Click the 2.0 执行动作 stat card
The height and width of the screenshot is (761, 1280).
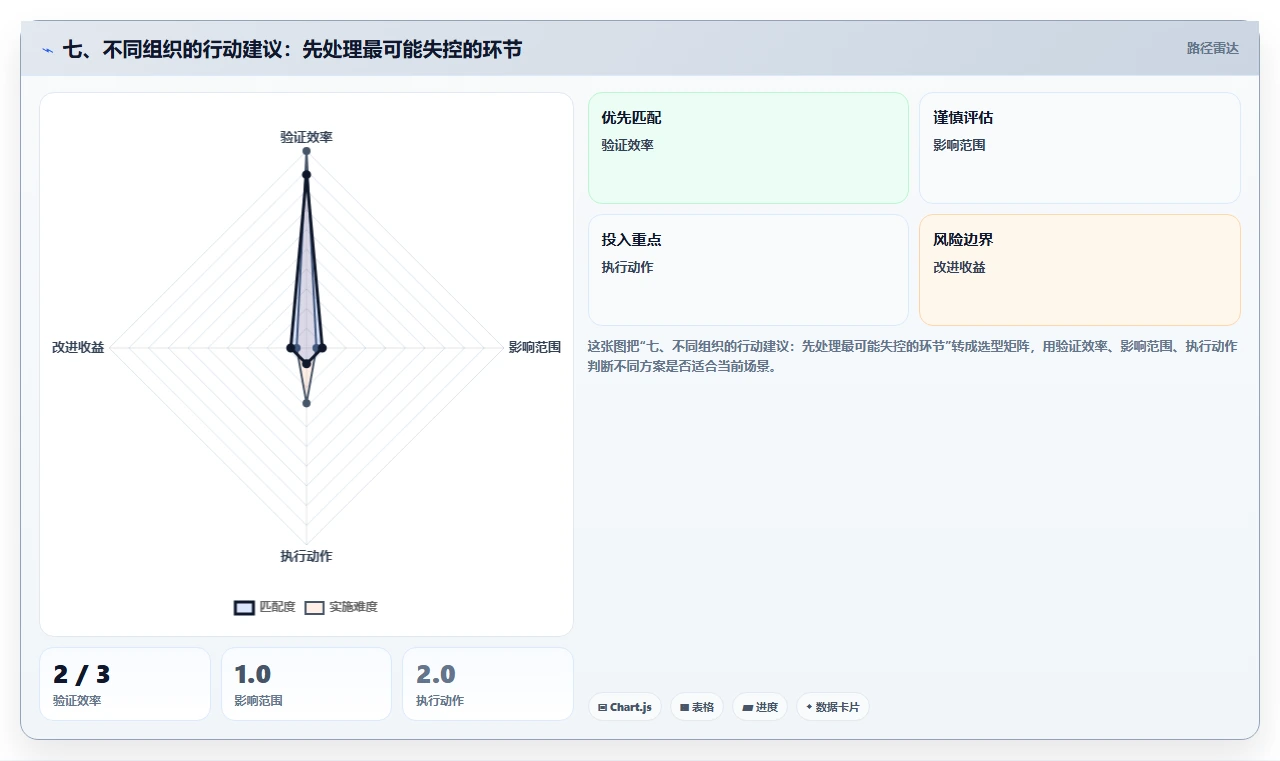[488, 684]
